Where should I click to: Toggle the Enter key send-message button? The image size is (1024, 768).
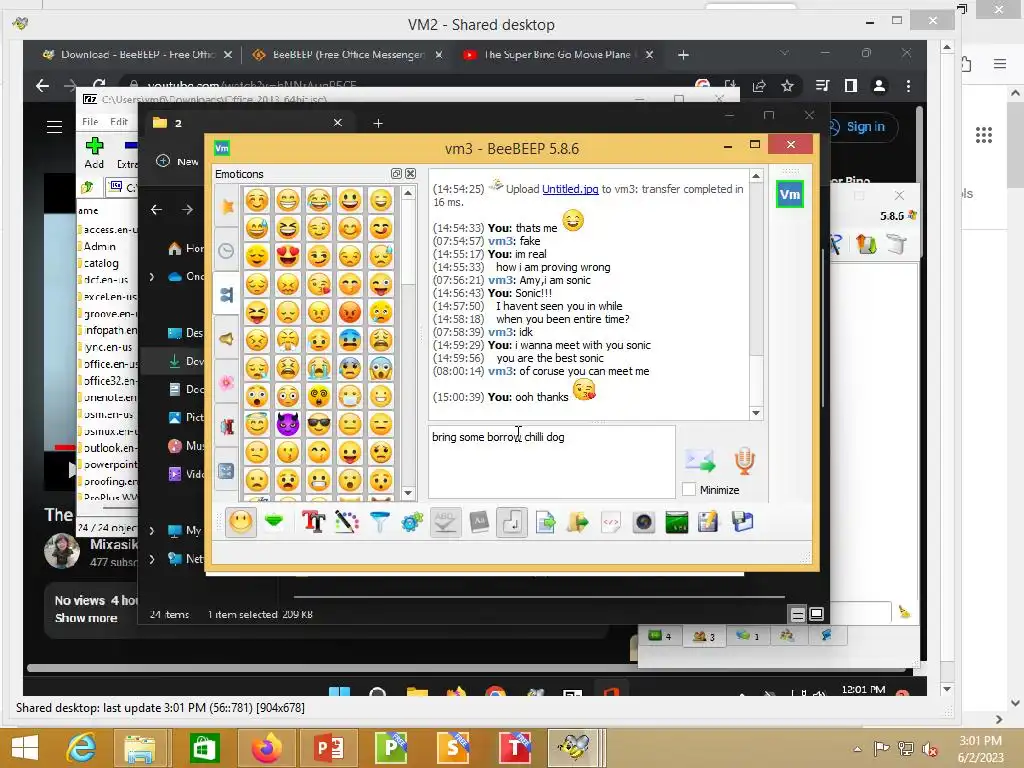(x=511, y=522)
